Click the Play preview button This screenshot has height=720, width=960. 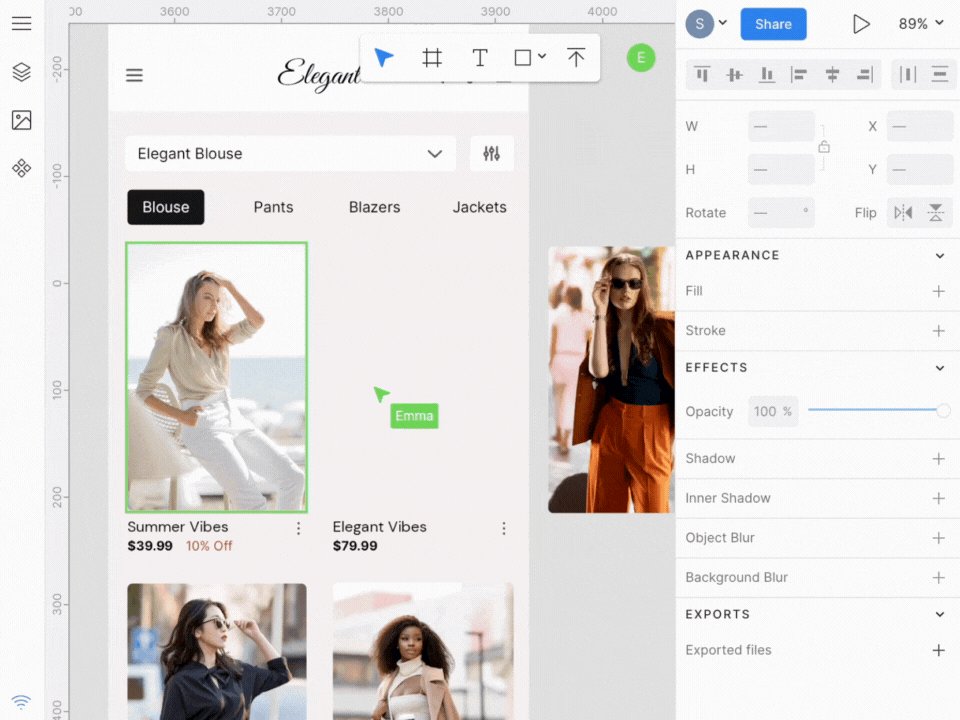[x=861, y=24]
